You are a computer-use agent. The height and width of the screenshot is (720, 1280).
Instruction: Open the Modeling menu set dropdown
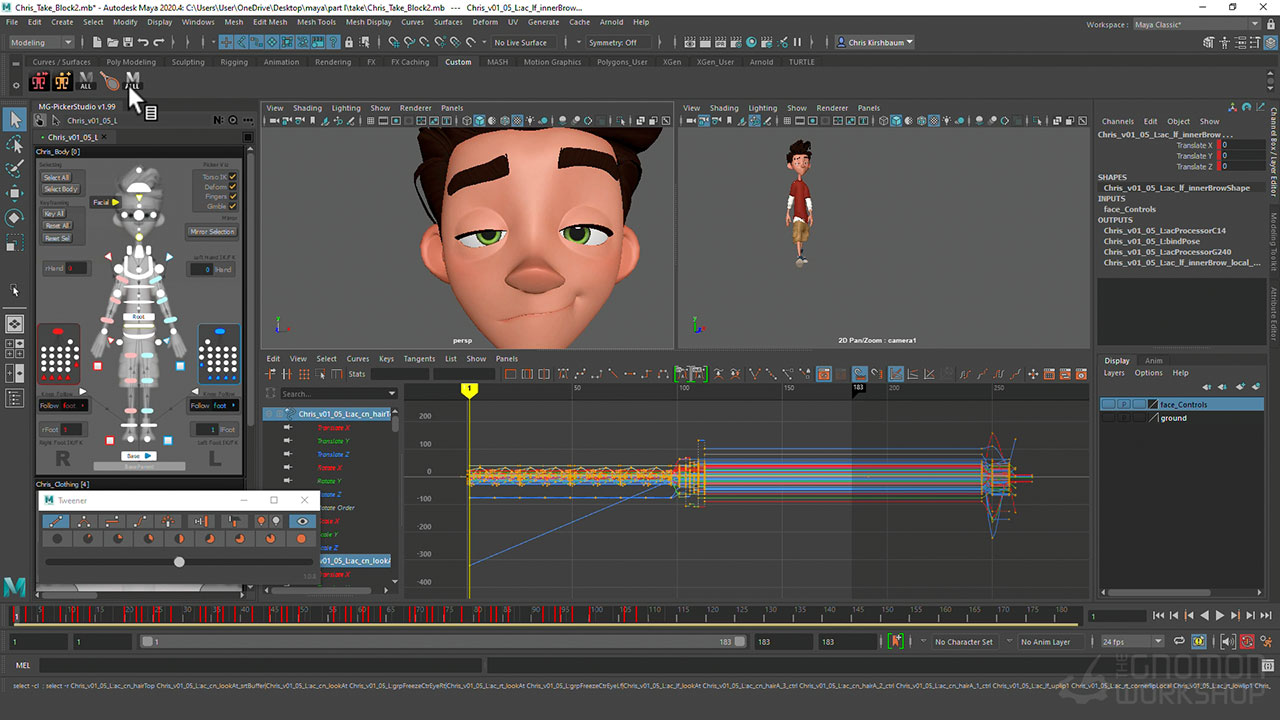coord(41,43)
